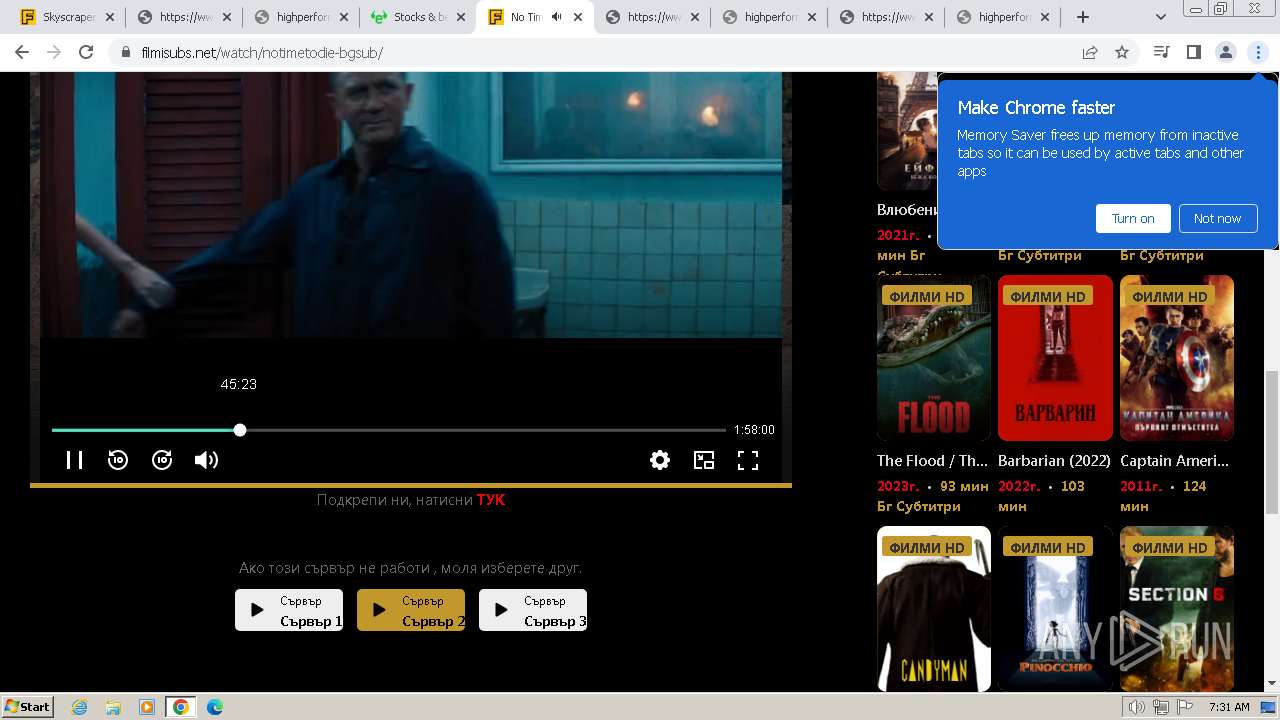
Task: Click the 7:31 AM clock
Action: pyautogui.click(x=1229, y=707)
